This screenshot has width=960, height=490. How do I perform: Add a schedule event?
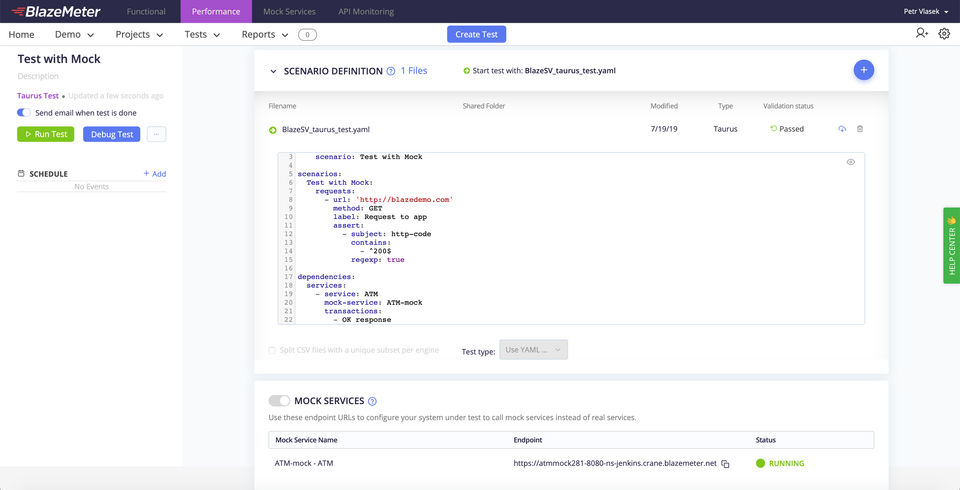coord(155,174)
